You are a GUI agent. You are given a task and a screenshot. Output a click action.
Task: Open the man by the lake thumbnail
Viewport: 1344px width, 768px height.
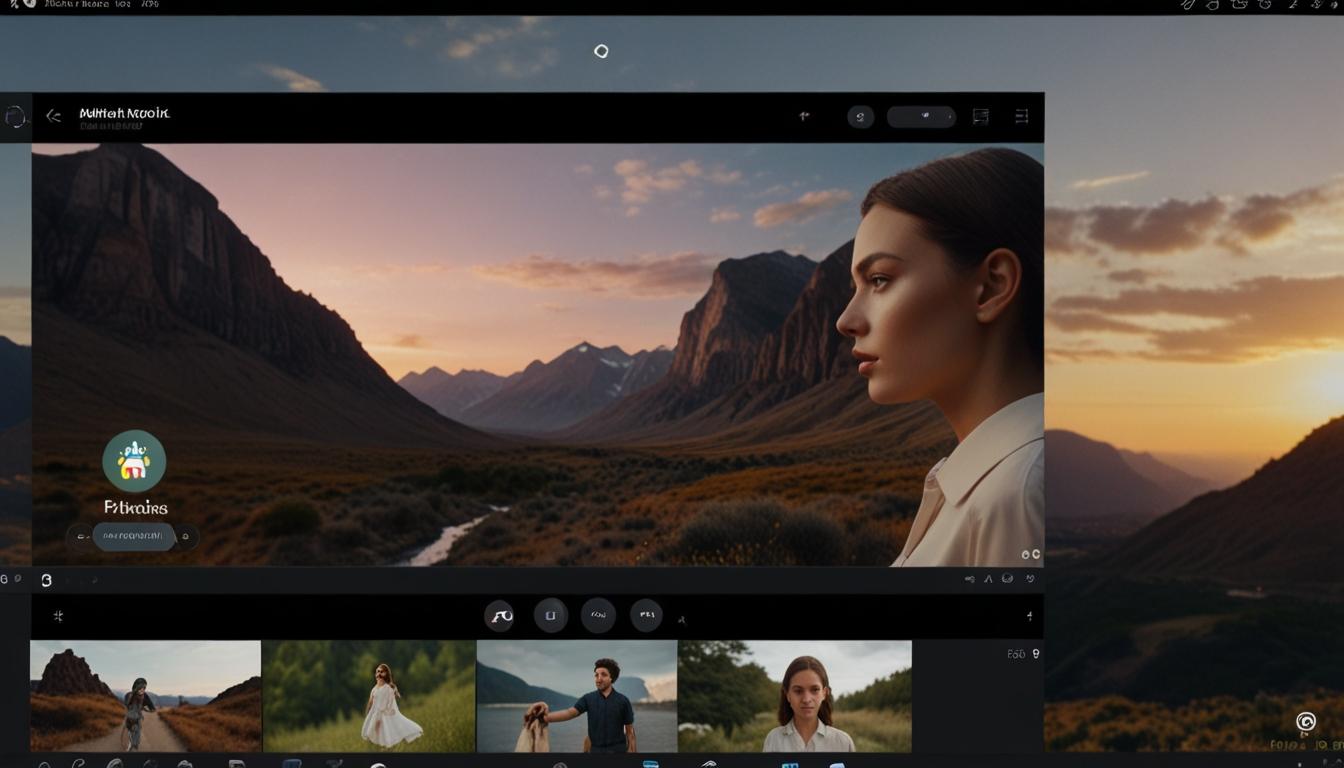tap(577, 696)
